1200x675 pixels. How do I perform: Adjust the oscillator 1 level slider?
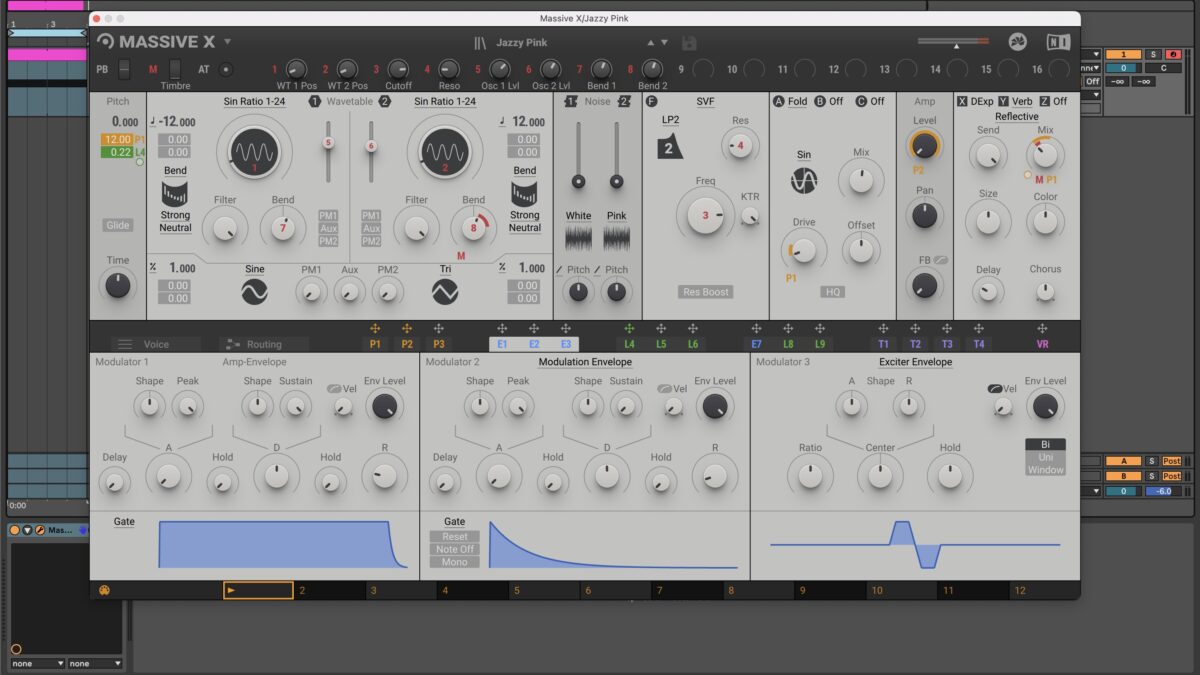pos(327,144)
